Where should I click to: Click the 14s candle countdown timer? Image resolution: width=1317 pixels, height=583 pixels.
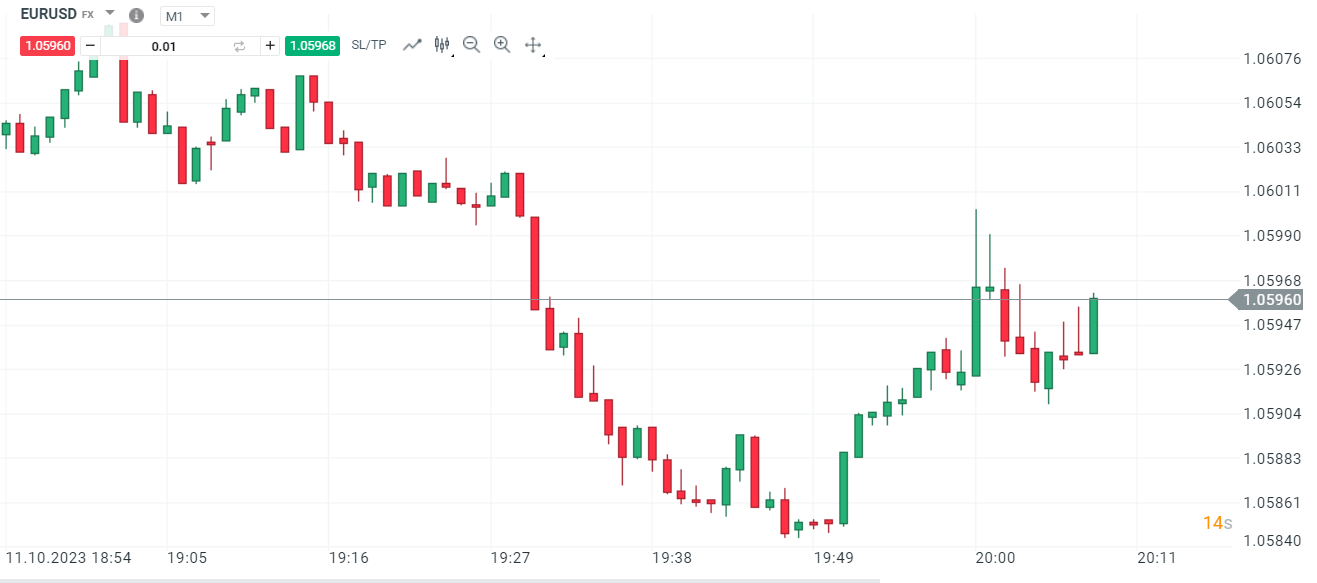pos(1217,523)
